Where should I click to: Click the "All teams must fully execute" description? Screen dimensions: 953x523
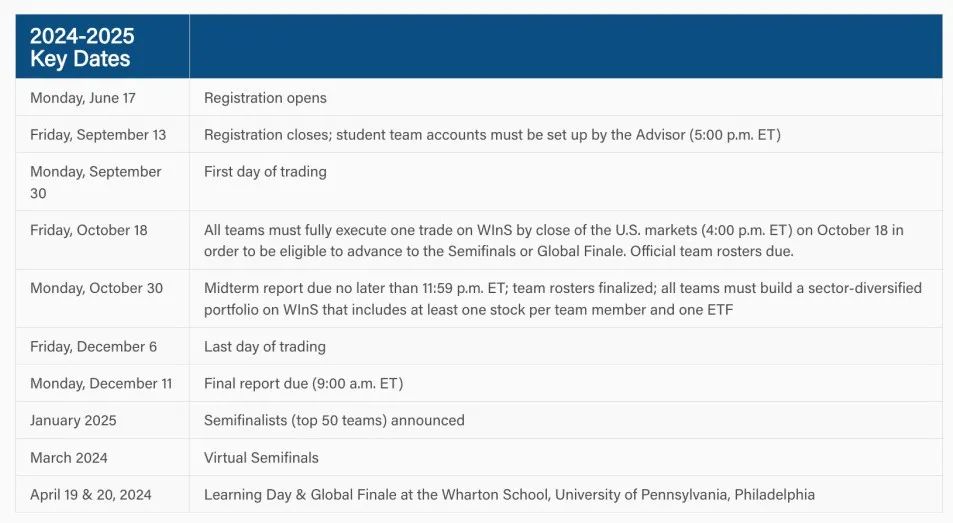pos(553,239)
